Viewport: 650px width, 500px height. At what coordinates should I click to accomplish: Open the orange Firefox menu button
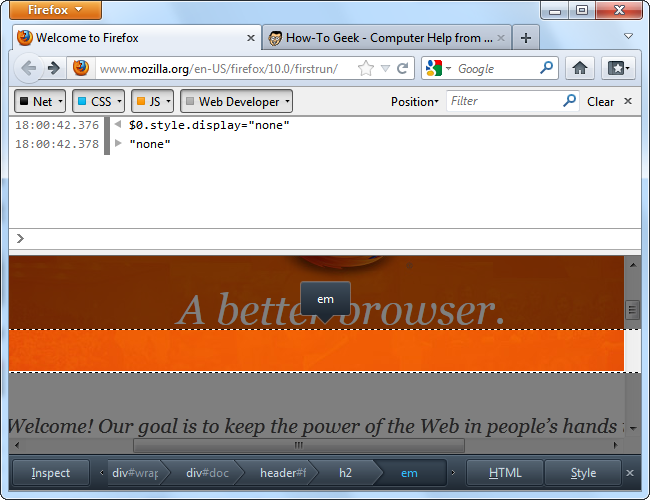click(x=55, y=10)
